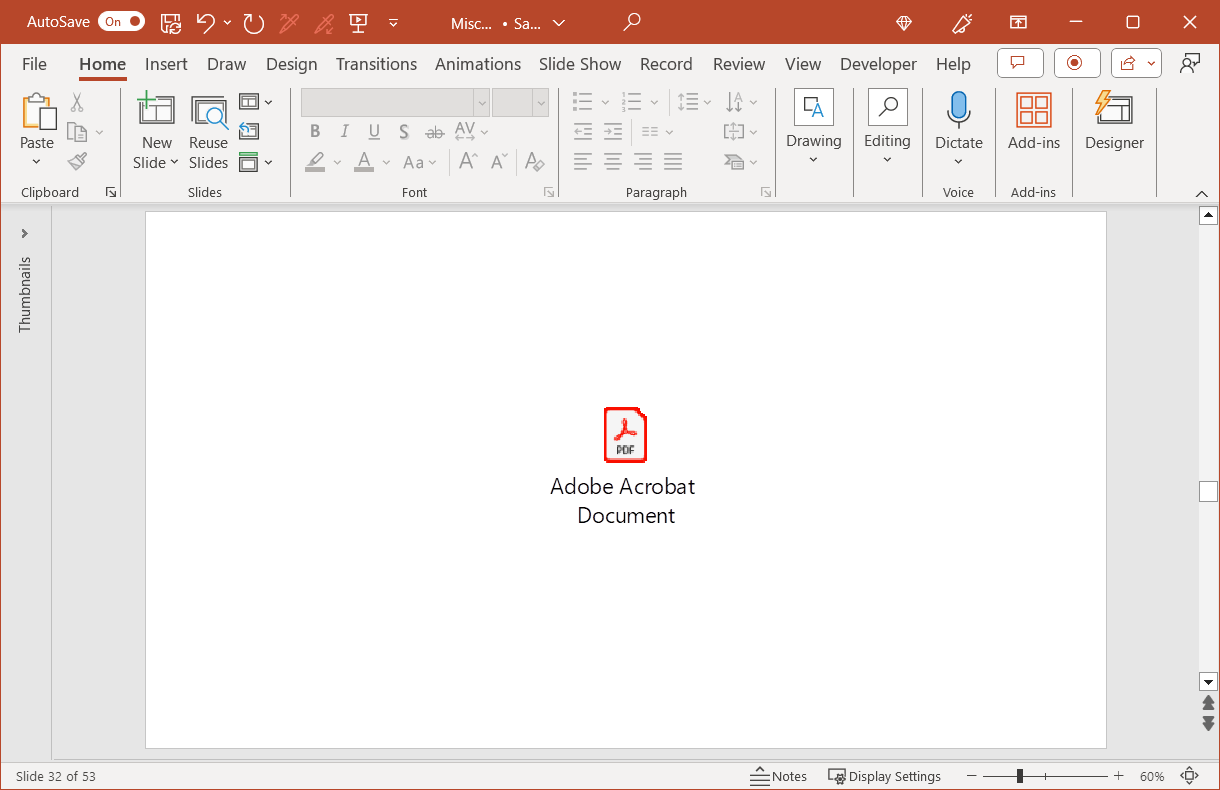Screen dimensions: 1220x790
Task: Toggle the Notes pane
Action: [x=778, y=776]
